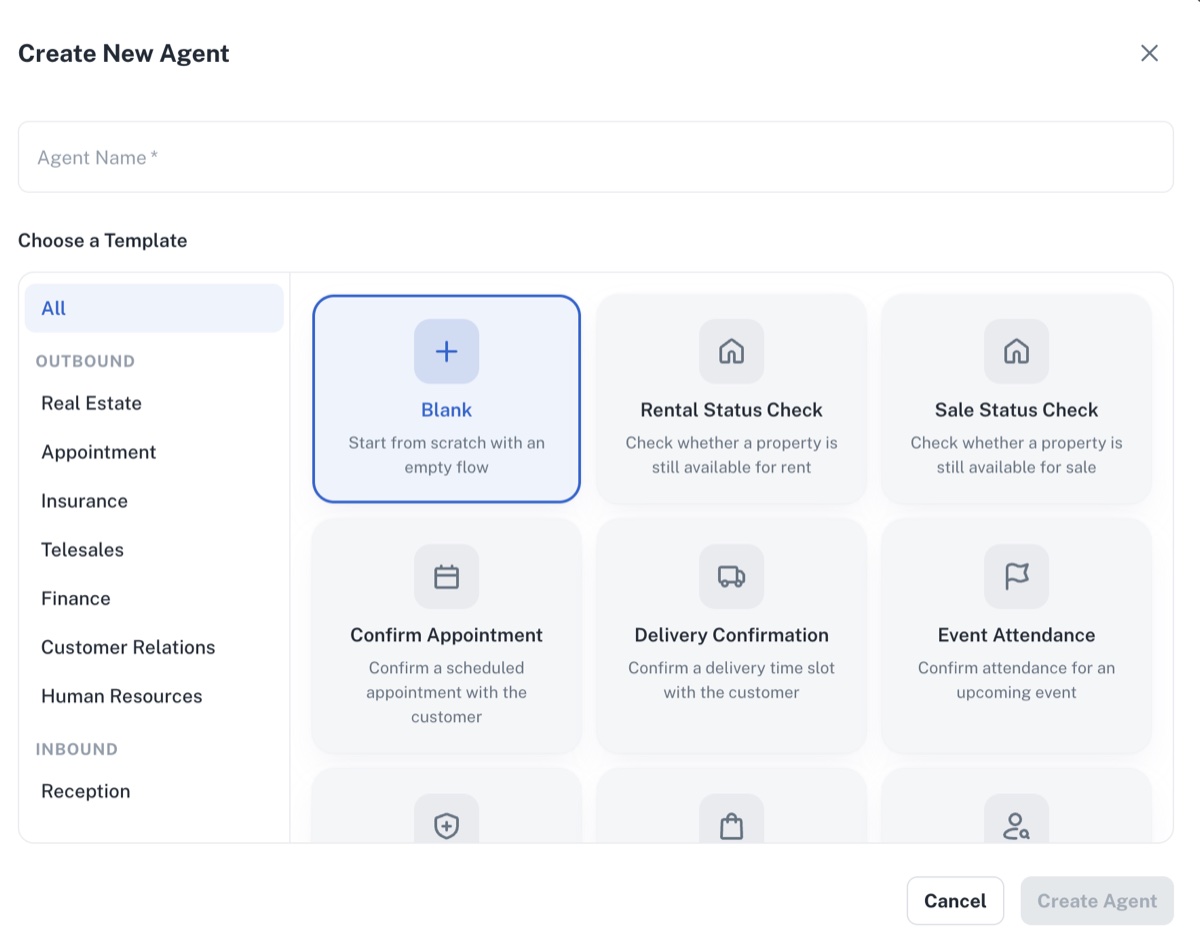Click the INBOUND section heading
1200x947 pixels.
coord(76,749)
